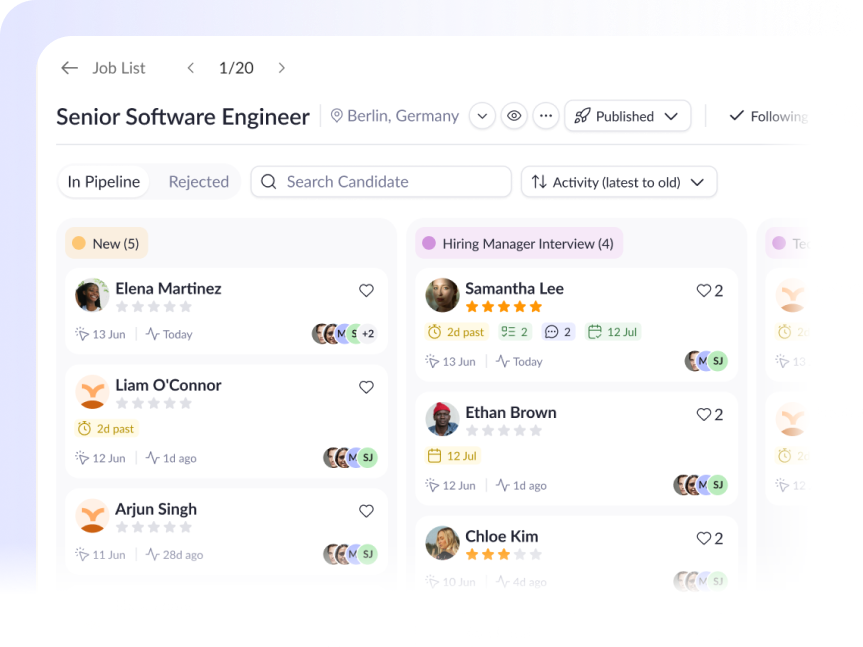Click the 12 Jul calendar badge on Samantha's card
Image resolution: width=863 pixels, height=647 pixels.
click(613, 332)
